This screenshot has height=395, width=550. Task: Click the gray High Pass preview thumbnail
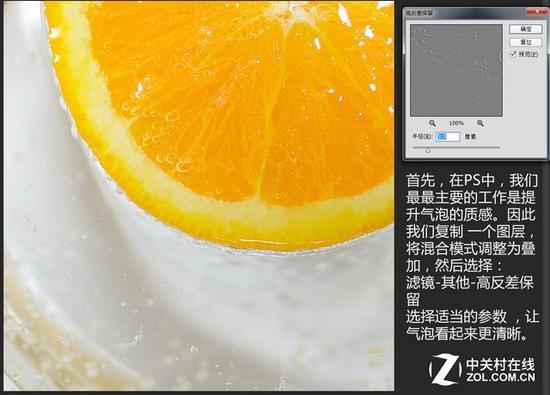[456, 70]
